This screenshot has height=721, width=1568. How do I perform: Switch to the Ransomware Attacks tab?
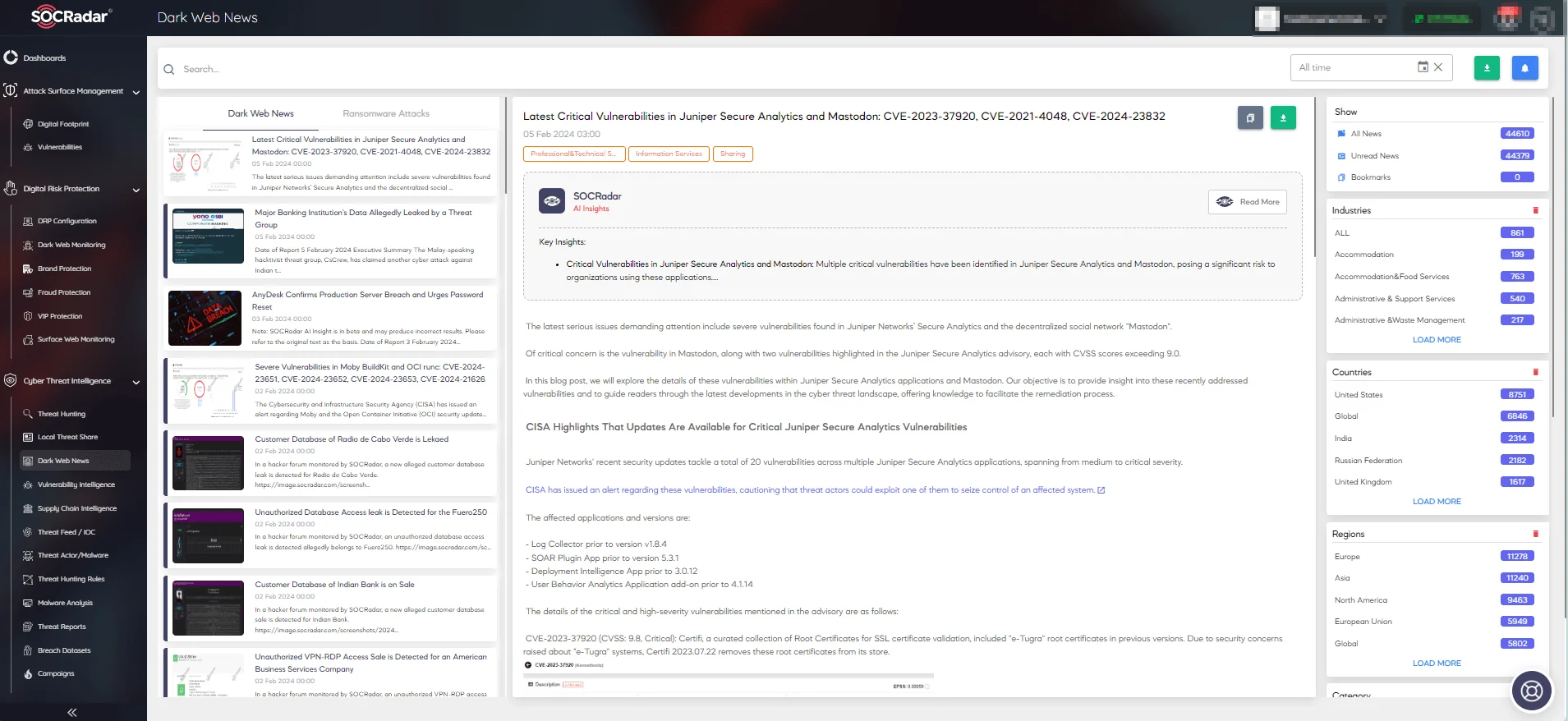coord(386,113)
